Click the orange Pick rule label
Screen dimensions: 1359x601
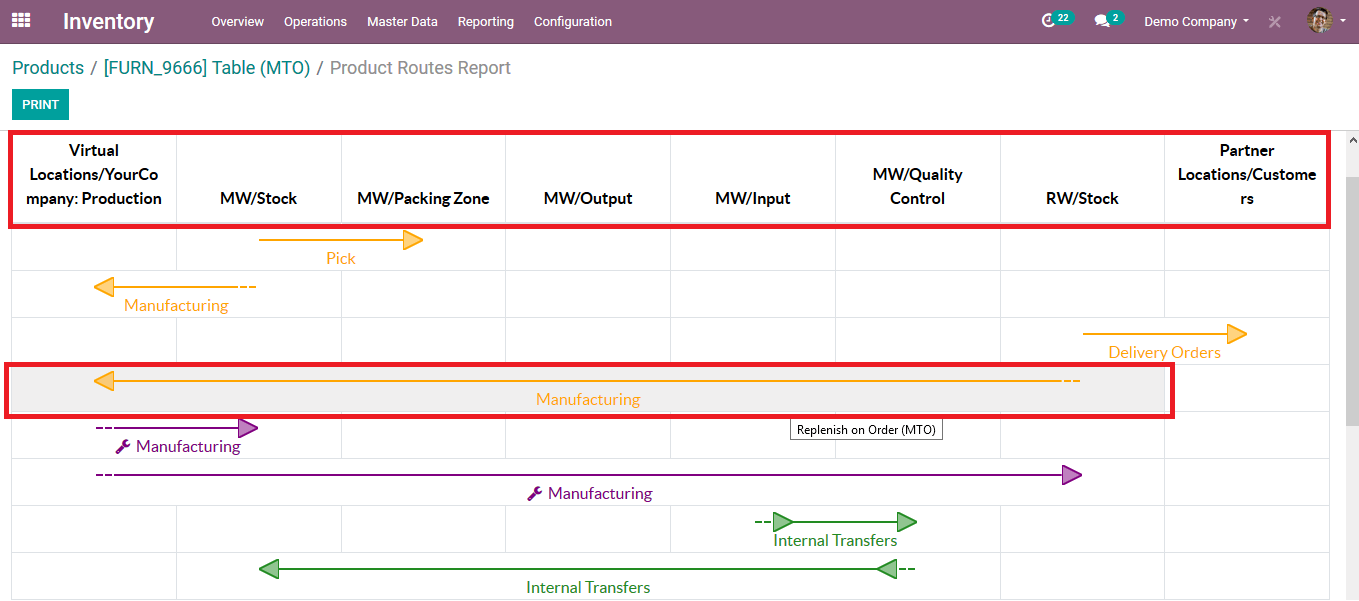point(341,258)
